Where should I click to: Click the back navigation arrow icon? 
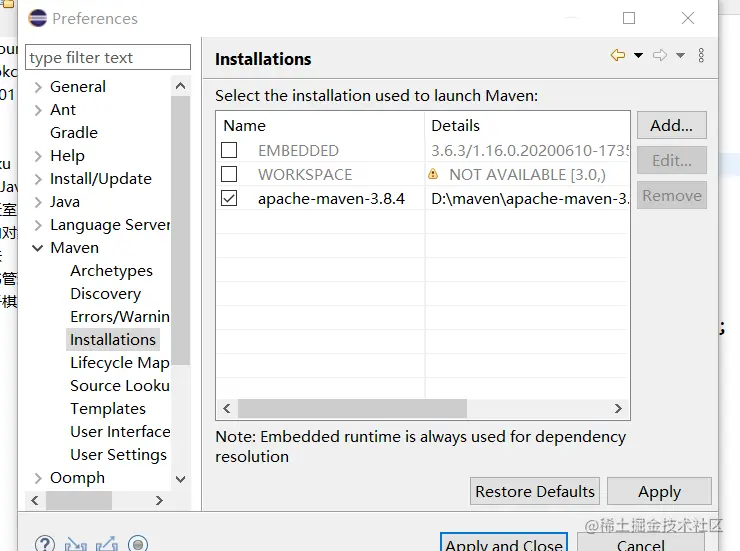618,55
